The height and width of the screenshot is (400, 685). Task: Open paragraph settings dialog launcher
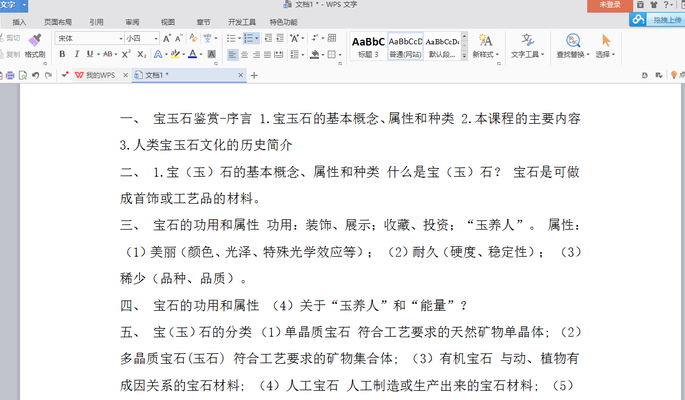(340, 64)
